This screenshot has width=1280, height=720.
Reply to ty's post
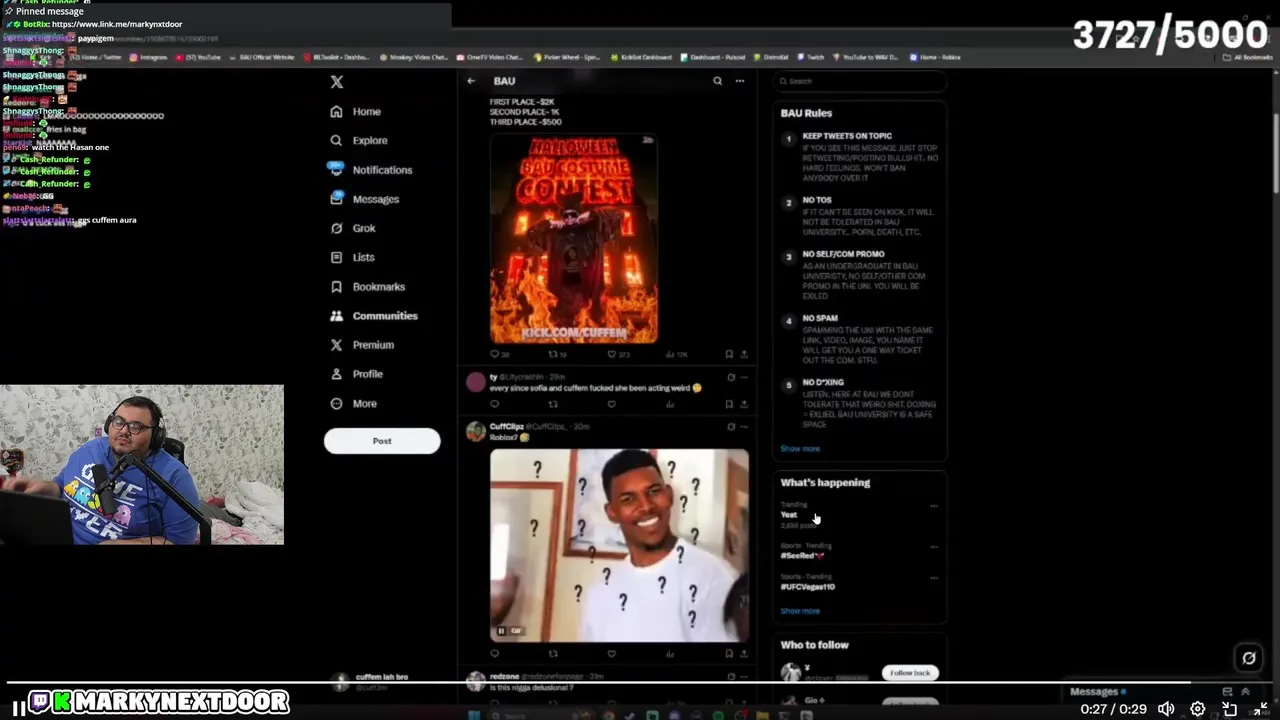tap(494, 404)
